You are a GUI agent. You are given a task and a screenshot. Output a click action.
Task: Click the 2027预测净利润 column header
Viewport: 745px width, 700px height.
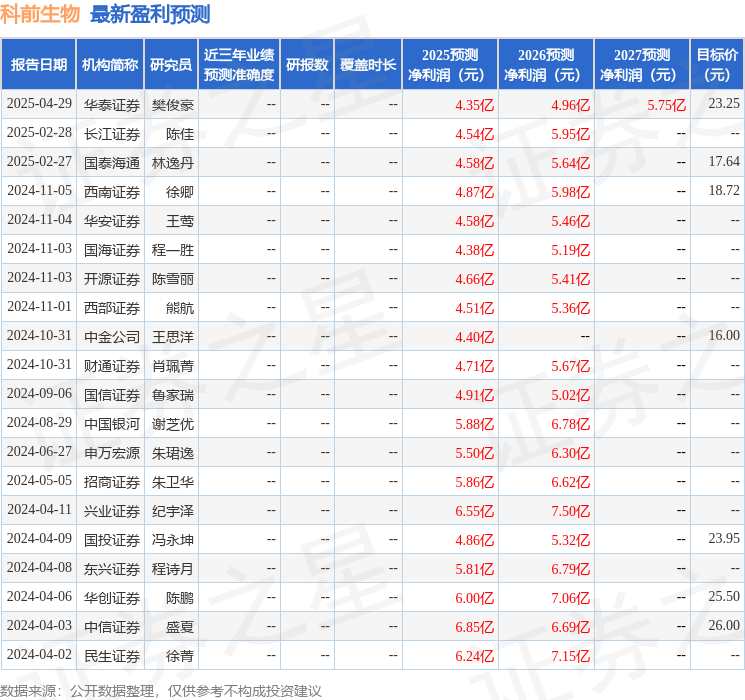pos(641,65)
